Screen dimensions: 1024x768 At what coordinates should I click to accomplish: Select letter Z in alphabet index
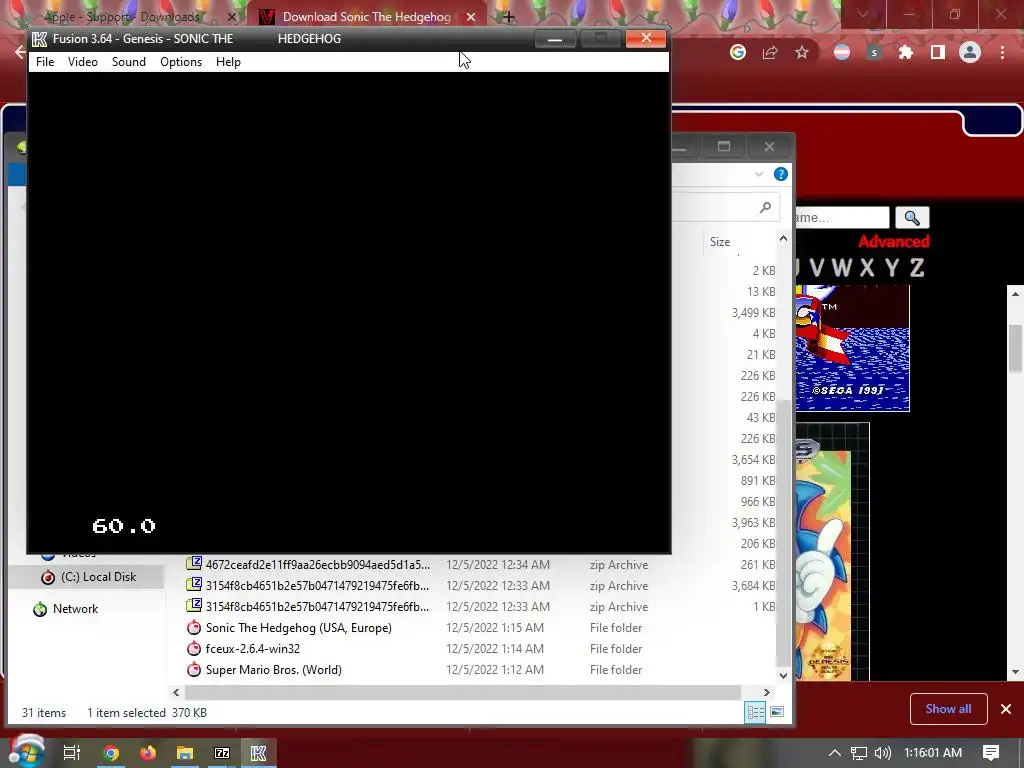[917, 268]
